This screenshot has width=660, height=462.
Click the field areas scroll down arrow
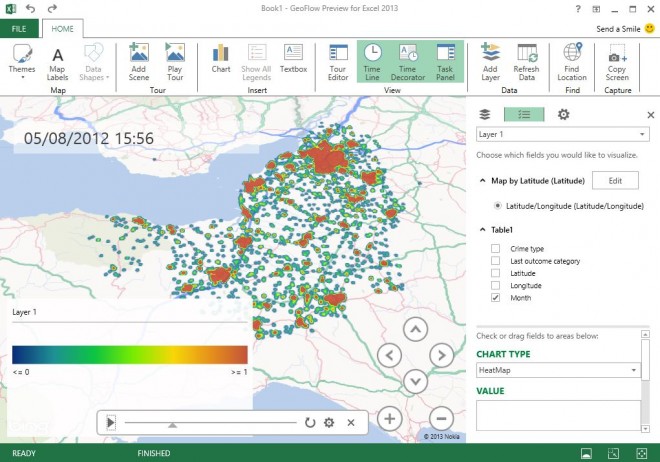pyautogui.click(x=645, y=429)
